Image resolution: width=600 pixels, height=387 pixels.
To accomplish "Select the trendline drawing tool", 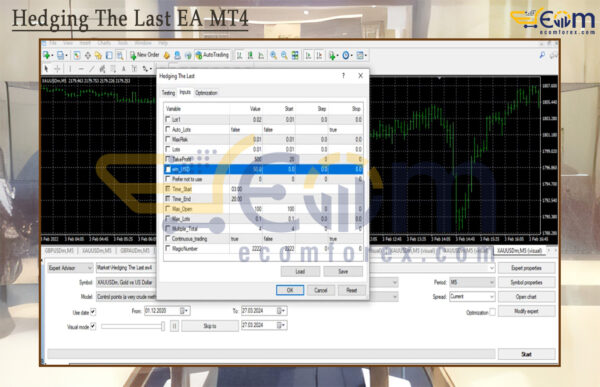I will coord(91,69).
